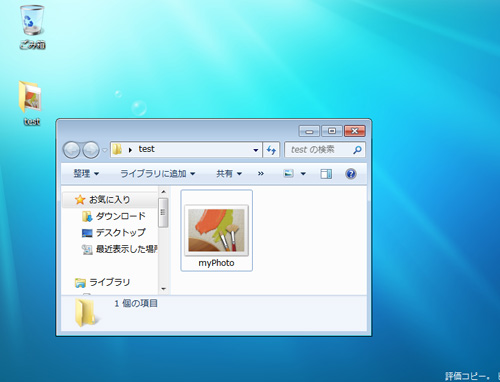Show more toolbar commands with chevron
This screenshot has height=382, width=500.
(x=261, y=174)
